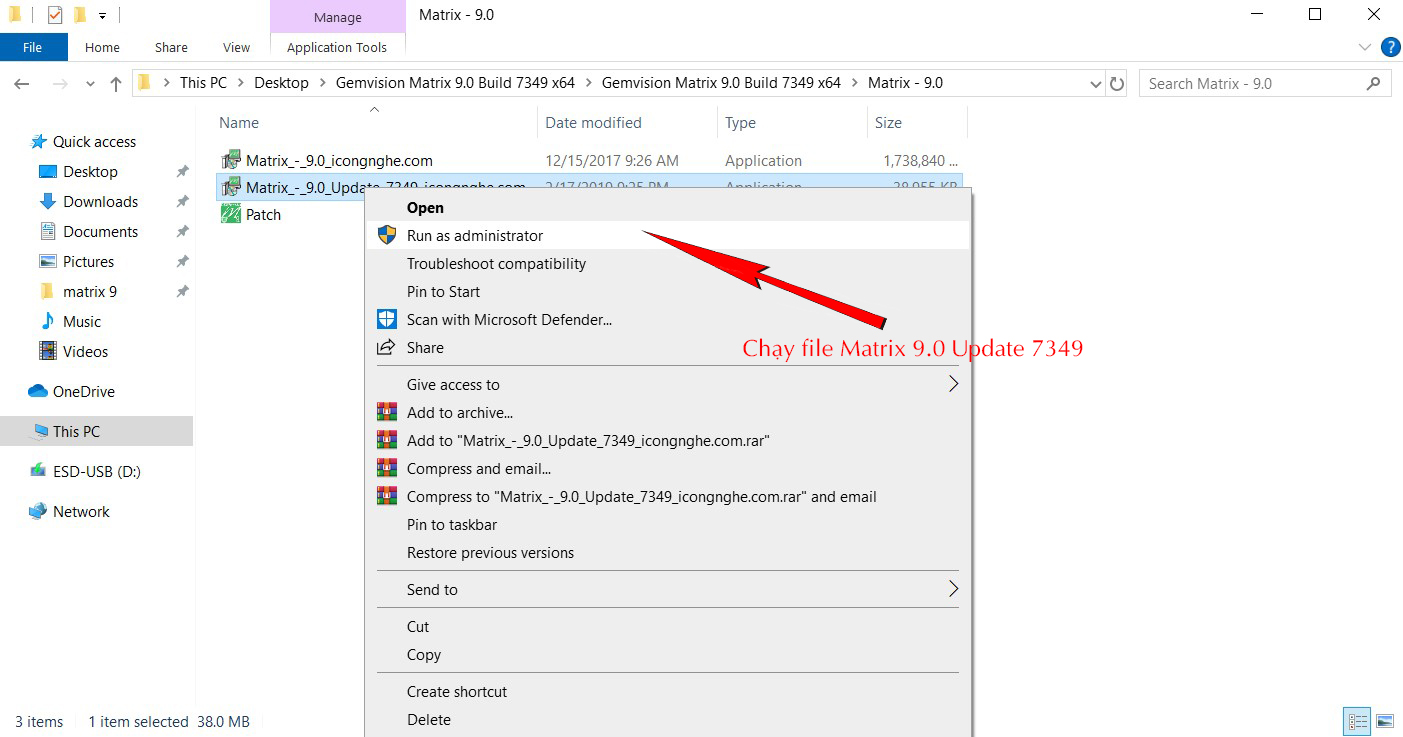The height and width of the screenshot is (737, 1403).
Task: Click Matrix - 9.0 breadcrumb segment
Action: 905,84
